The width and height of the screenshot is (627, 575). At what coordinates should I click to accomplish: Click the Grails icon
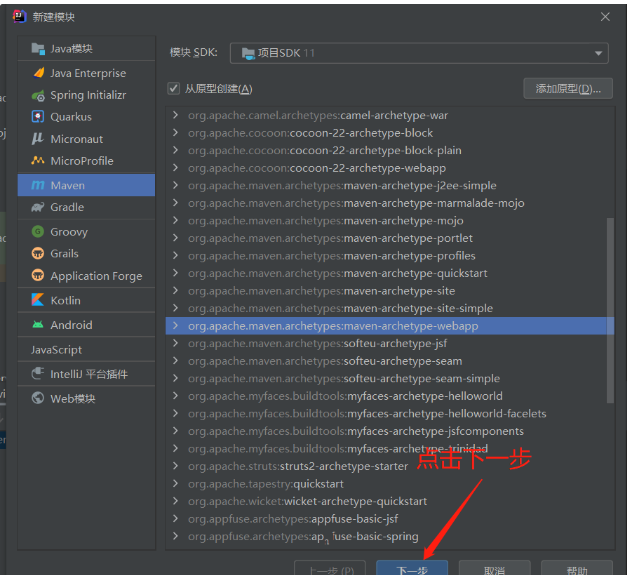(x=38, y=254)
